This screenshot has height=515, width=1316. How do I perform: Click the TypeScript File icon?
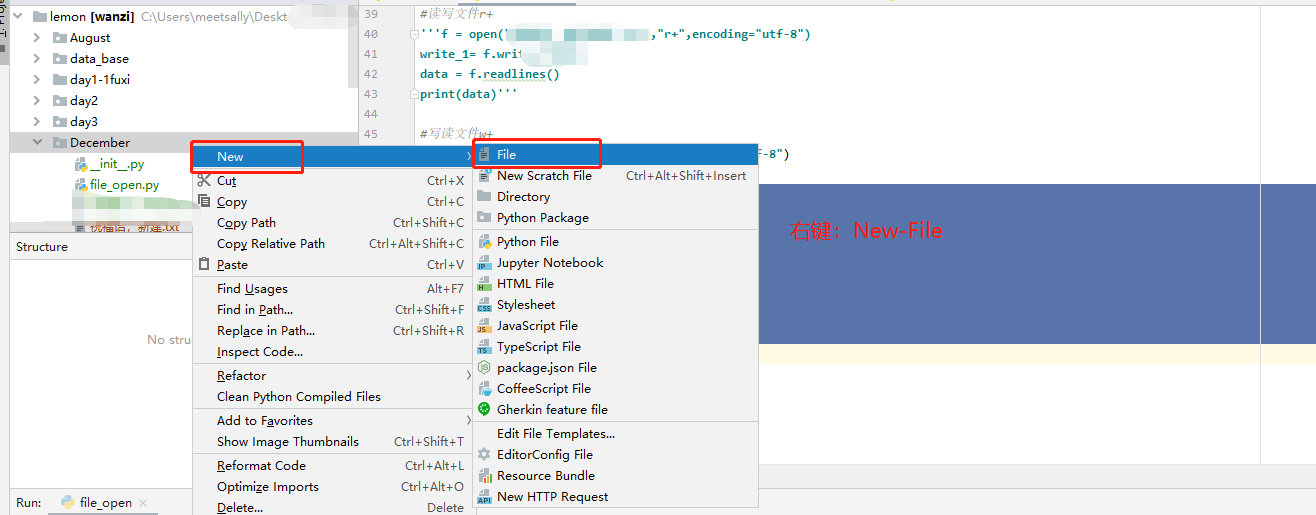pyautogui.click(x=484, y=347)
